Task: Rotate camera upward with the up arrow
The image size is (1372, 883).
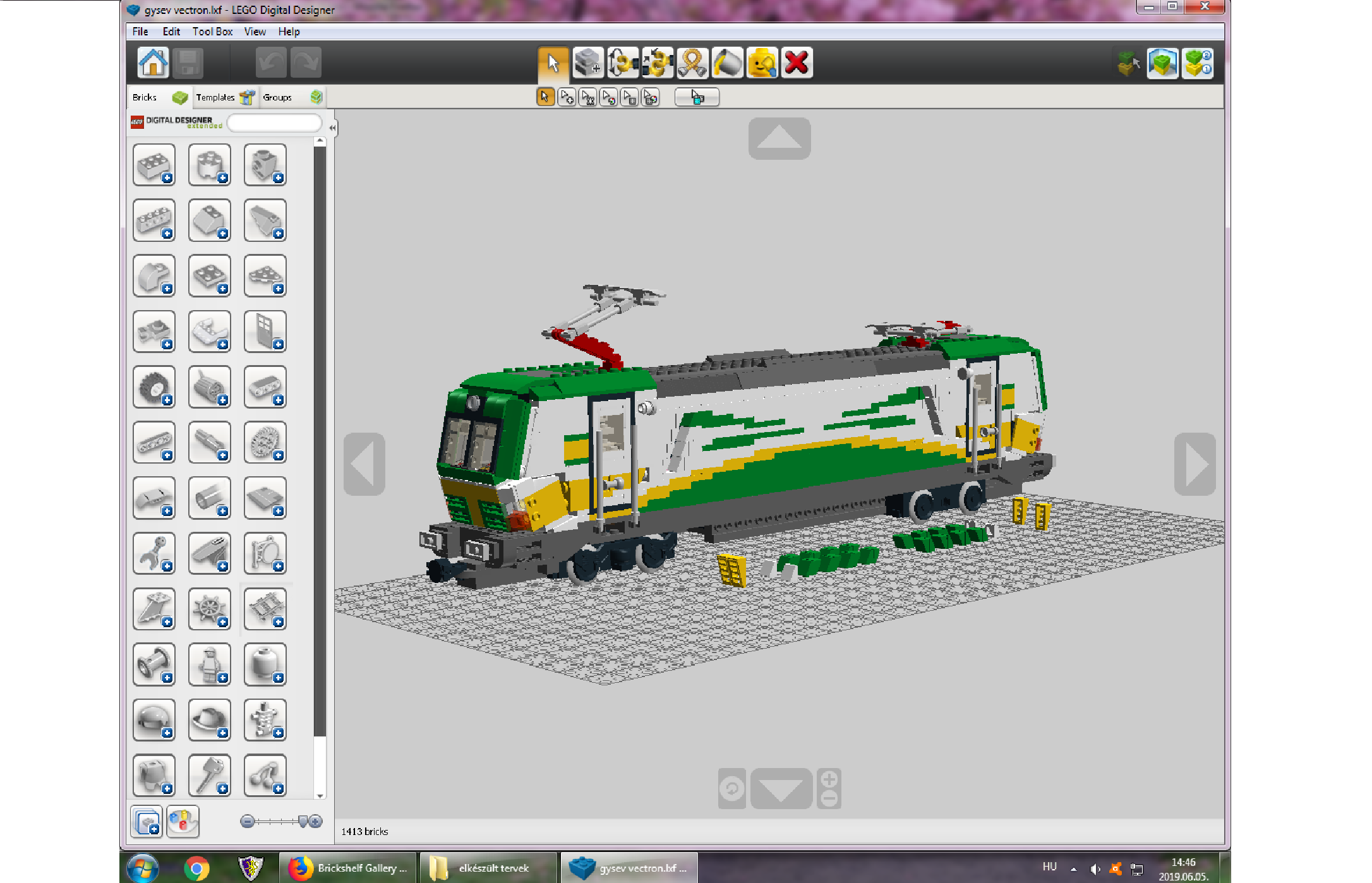Action: (779, 138)
